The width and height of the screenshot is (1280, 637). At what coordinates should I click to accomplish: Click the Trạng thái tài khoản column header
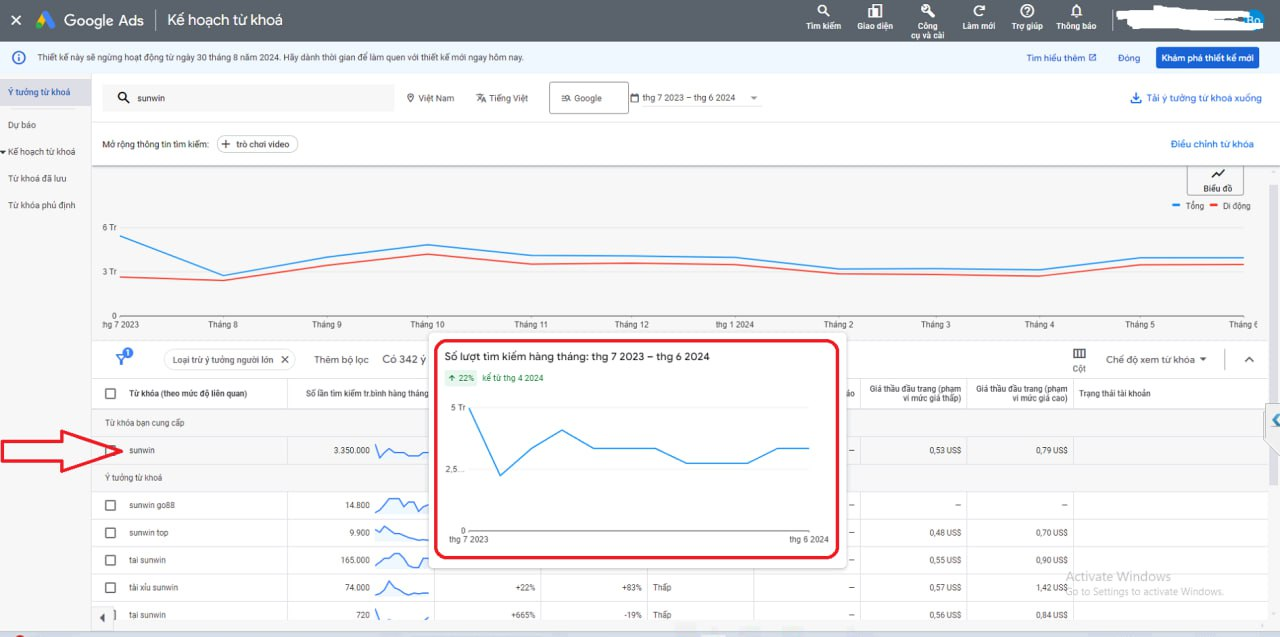coord(1114,394)
